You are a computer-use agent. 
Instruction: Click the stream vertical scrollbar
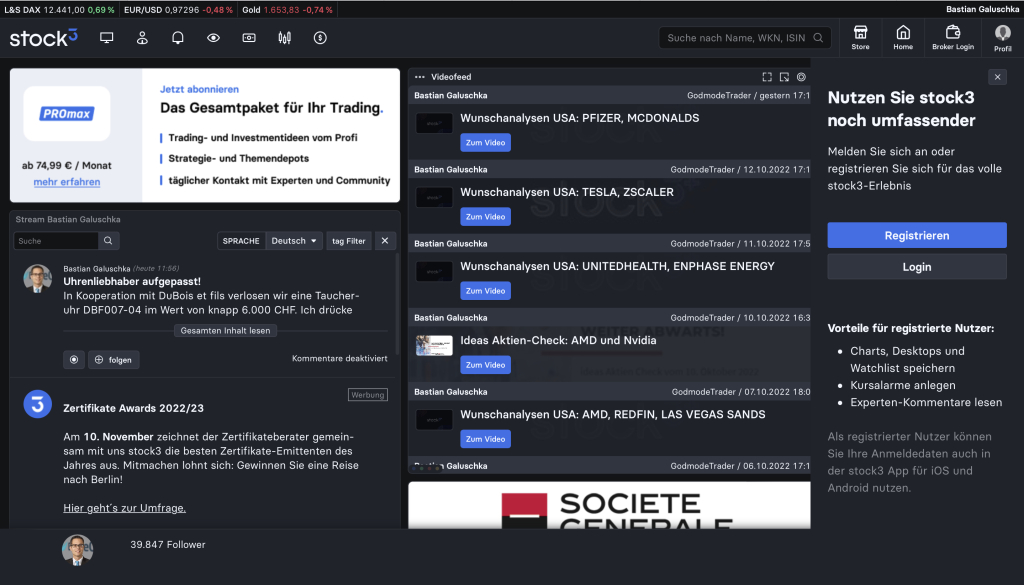pos(398,290)
